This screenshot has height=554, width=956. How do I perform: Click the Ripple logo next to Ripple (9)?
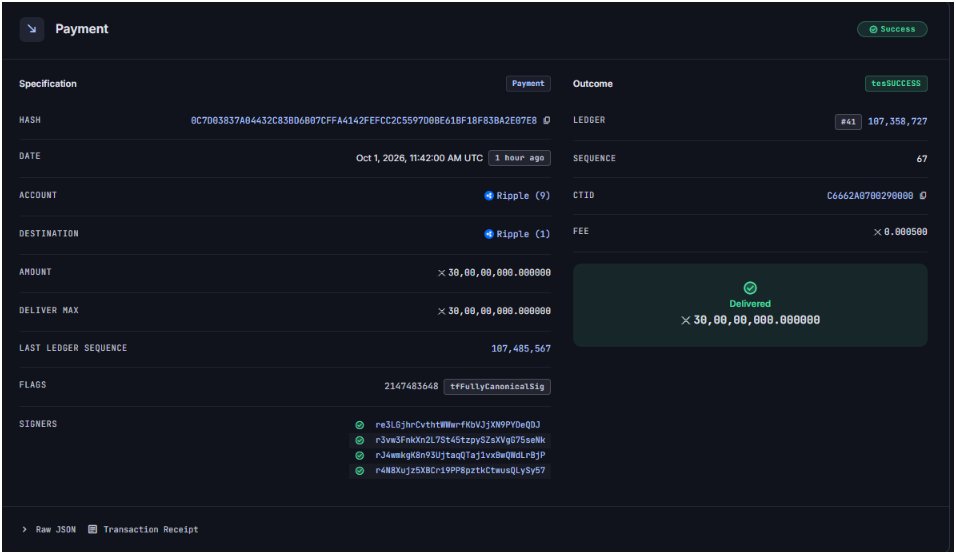[488, 196]
